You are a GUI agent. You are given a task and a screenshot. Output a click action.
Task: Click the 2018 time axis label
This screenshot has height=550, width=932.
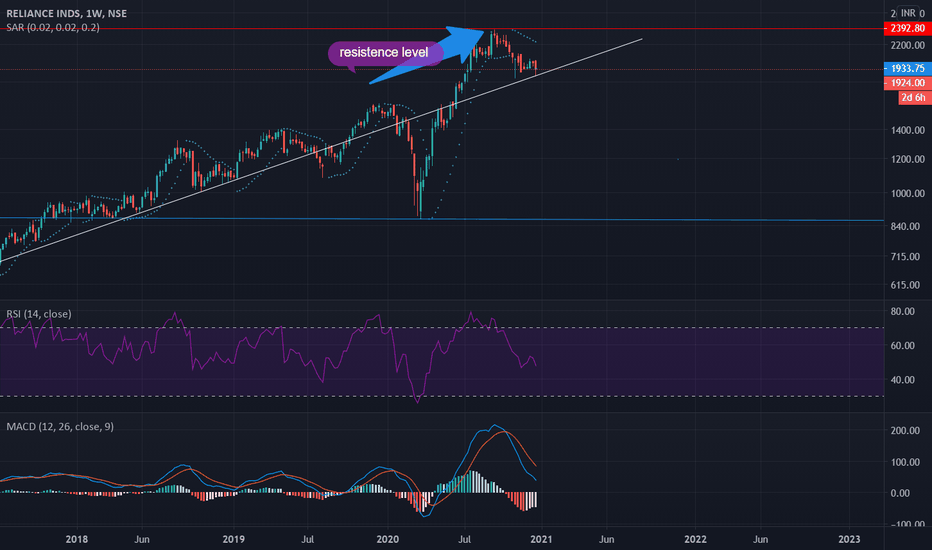[x=77, y=539]
